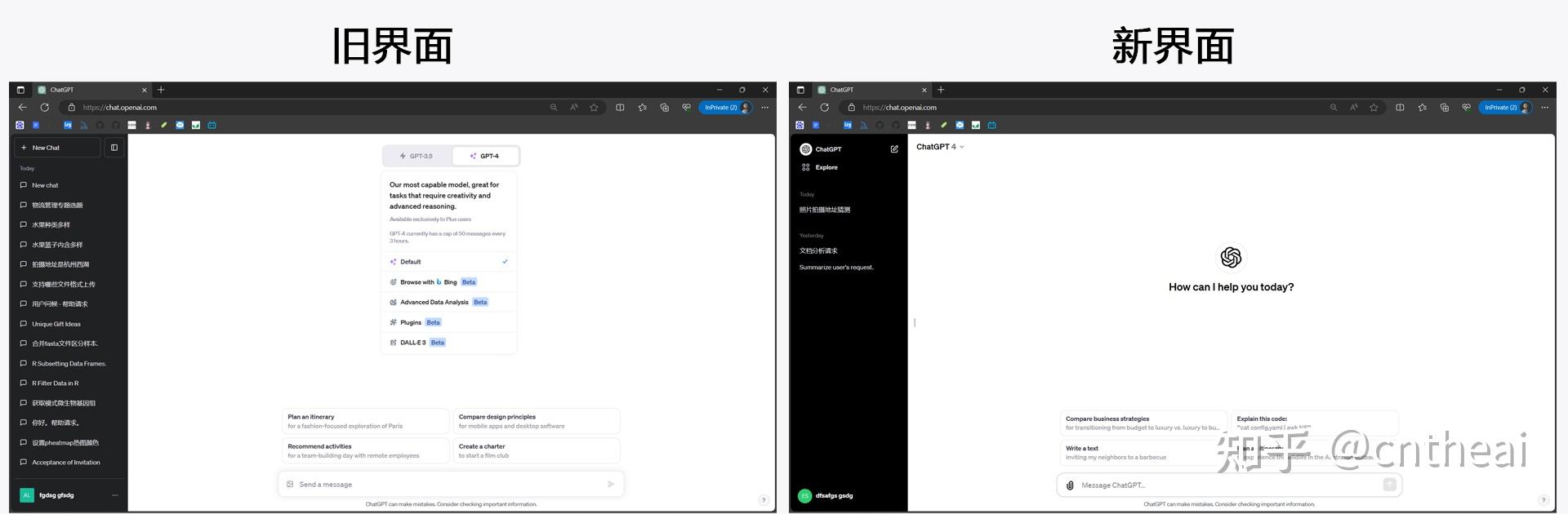1568x514 pixels.
Task: Open browser essentials heart icon in new-interface window
Action: pyautogui.click(x=1467, y=108)
